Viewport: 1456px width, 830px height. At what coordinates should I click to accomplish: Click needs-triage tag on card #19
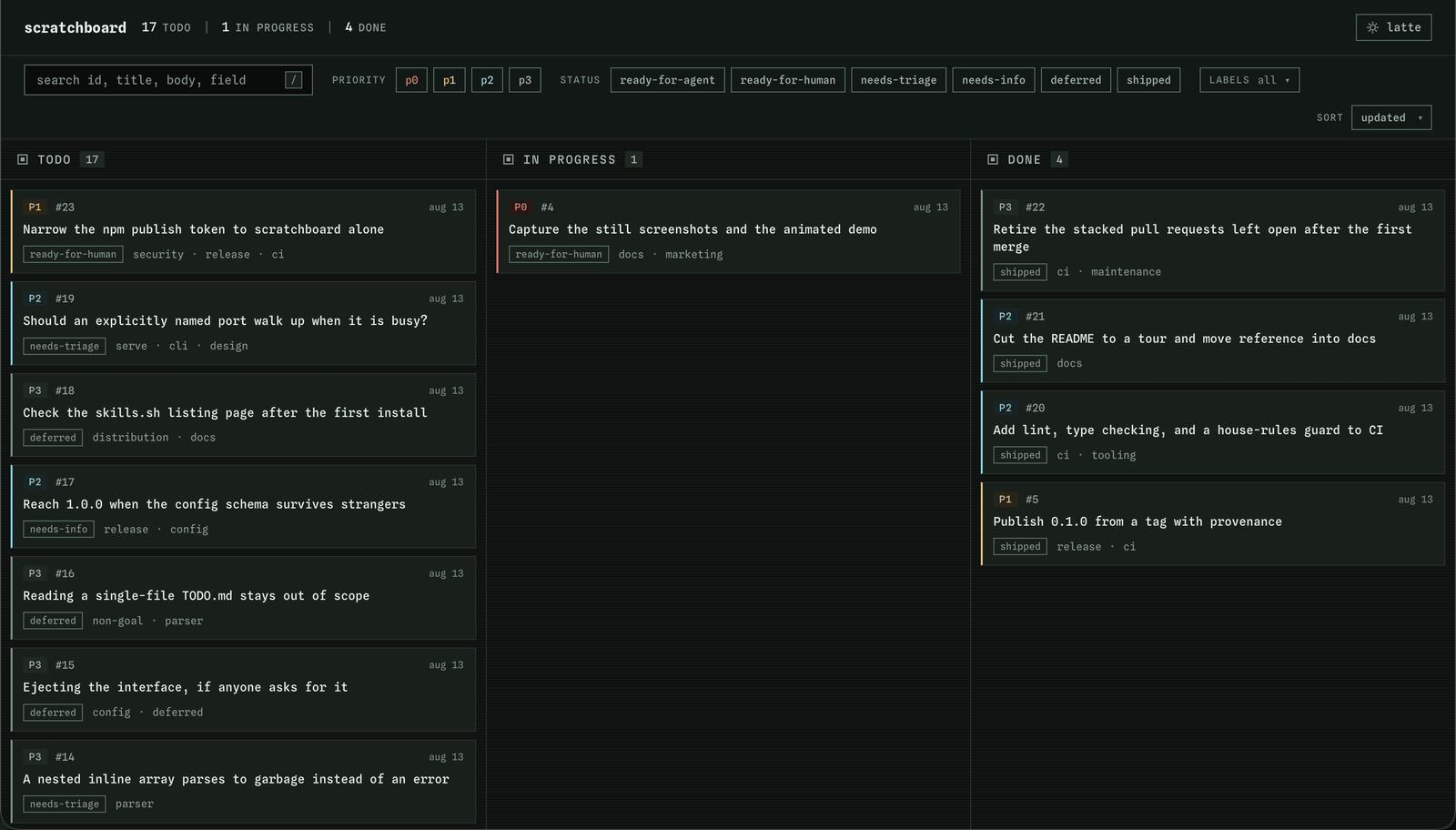(x=65, y=346)
